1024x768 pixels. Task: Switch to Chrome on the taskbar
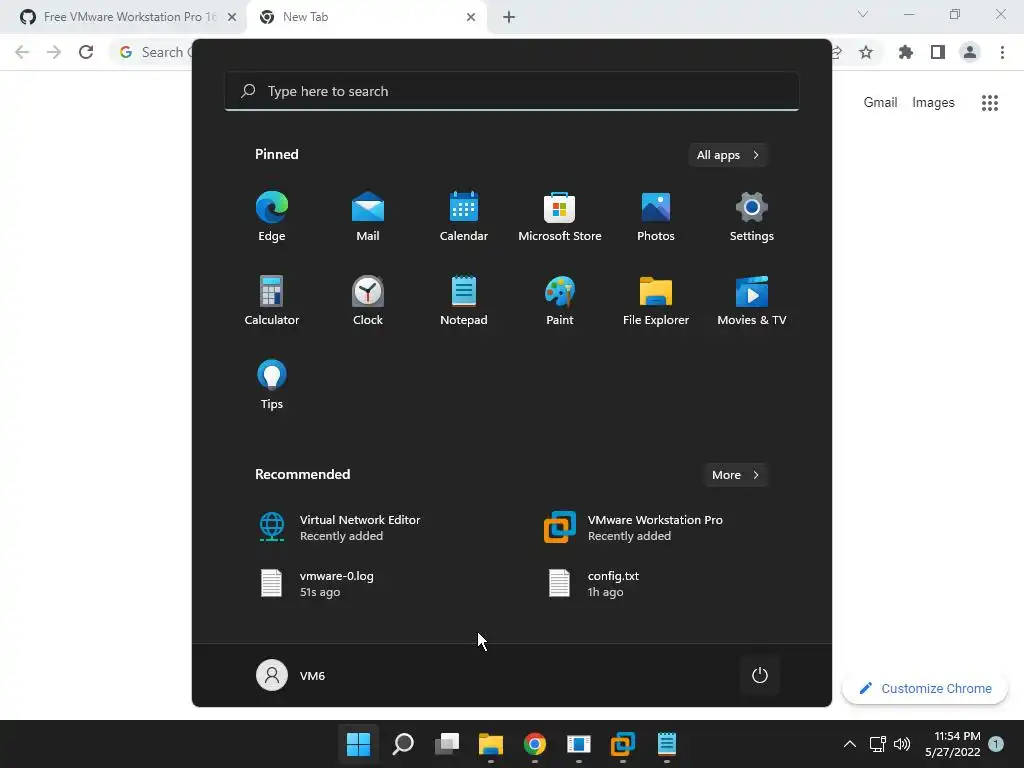535,744
